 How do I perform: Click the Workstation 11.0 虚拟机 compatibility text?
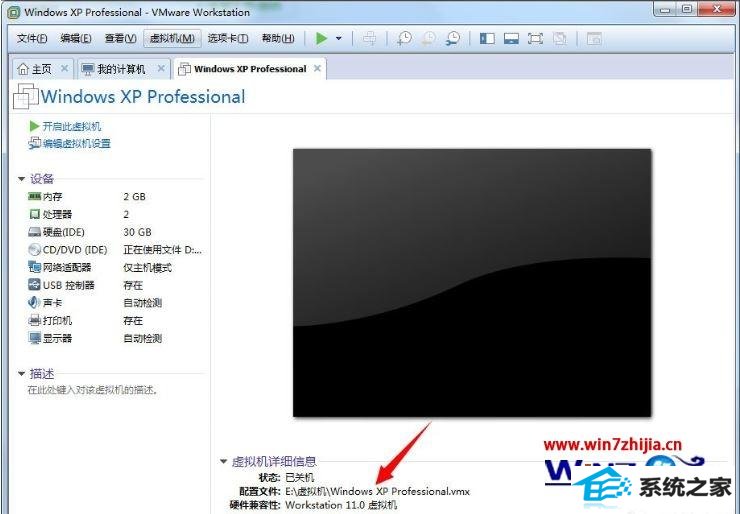coord(341,505)
